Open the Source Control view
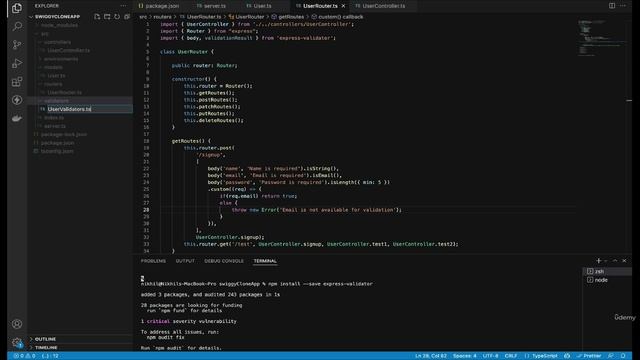640x360 pixels. point(17,44)
